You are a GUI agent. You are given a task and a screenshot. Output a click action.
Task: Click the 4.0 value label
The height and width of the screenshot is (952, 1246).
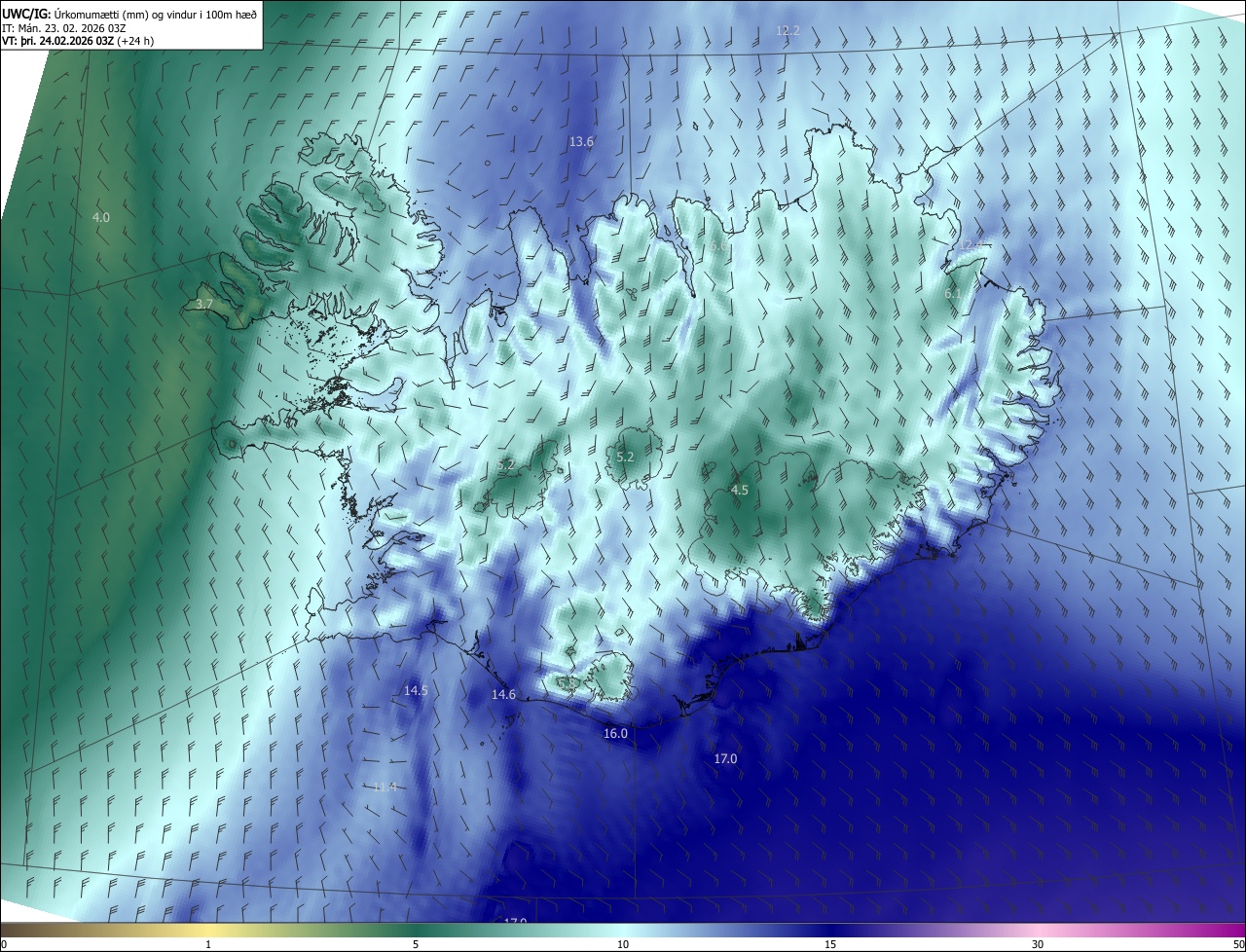(101, 217)
